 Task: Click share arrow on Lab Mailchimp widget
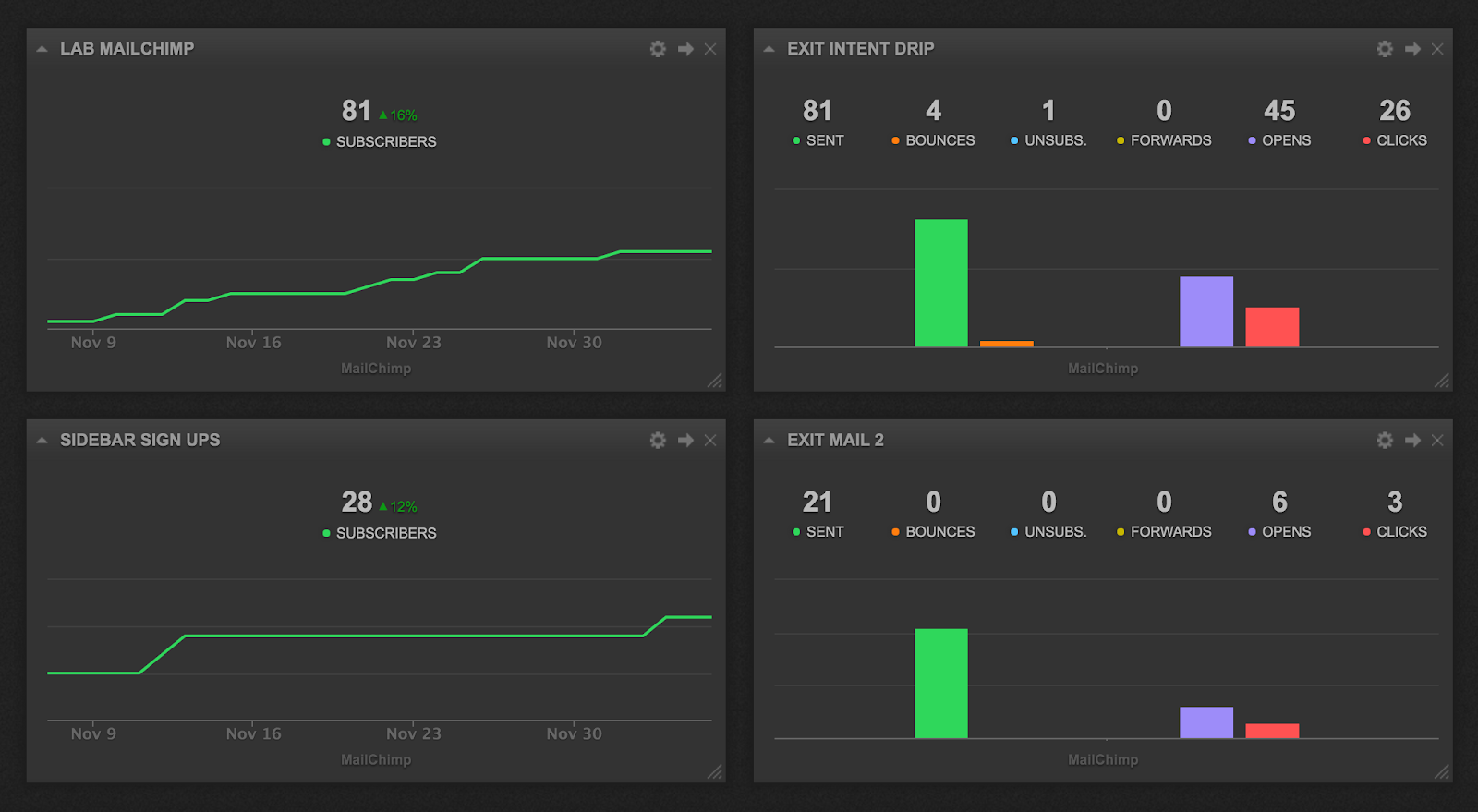(x=685, y=49)
